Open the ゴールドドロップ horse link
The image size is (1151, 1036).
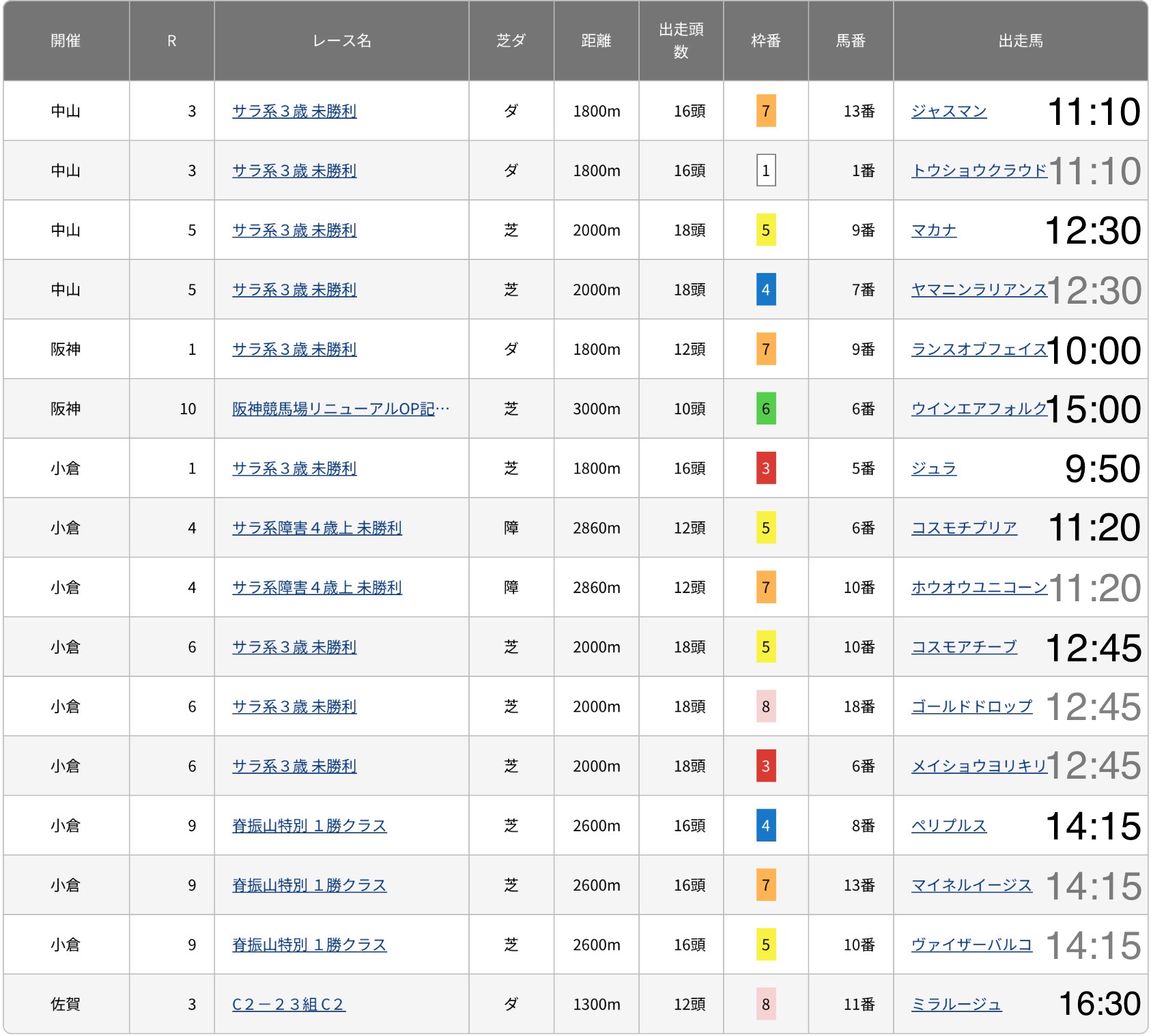click(x=971, y=706)
